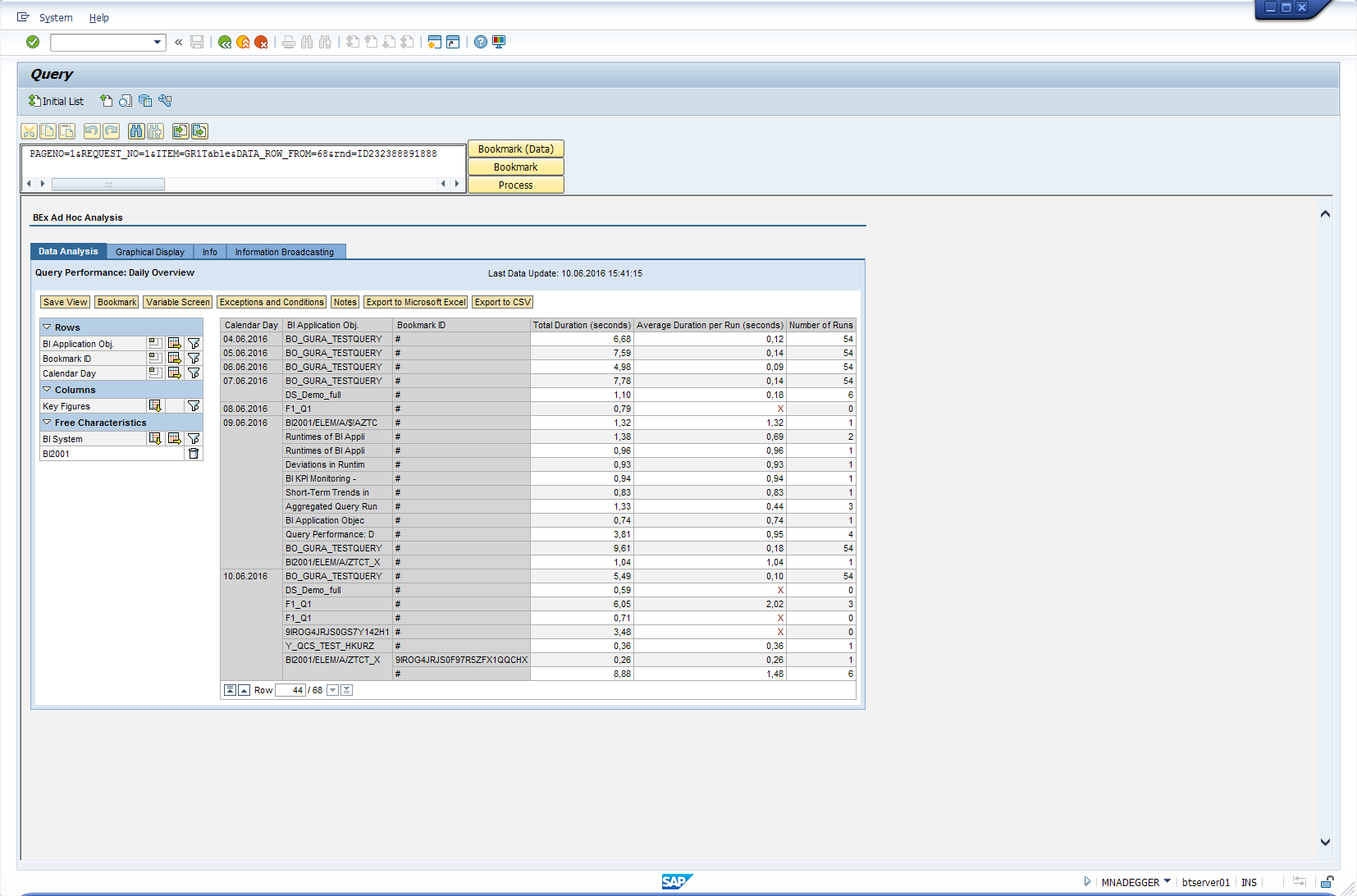Collapse the Rows section
Image resolution: width=1357 pixels, height=896 pixels.
click(48, 327)
